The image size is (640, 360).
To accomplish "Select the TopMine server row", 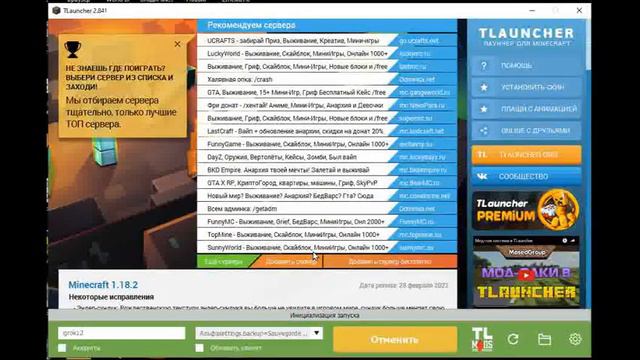I will (327, 234).
